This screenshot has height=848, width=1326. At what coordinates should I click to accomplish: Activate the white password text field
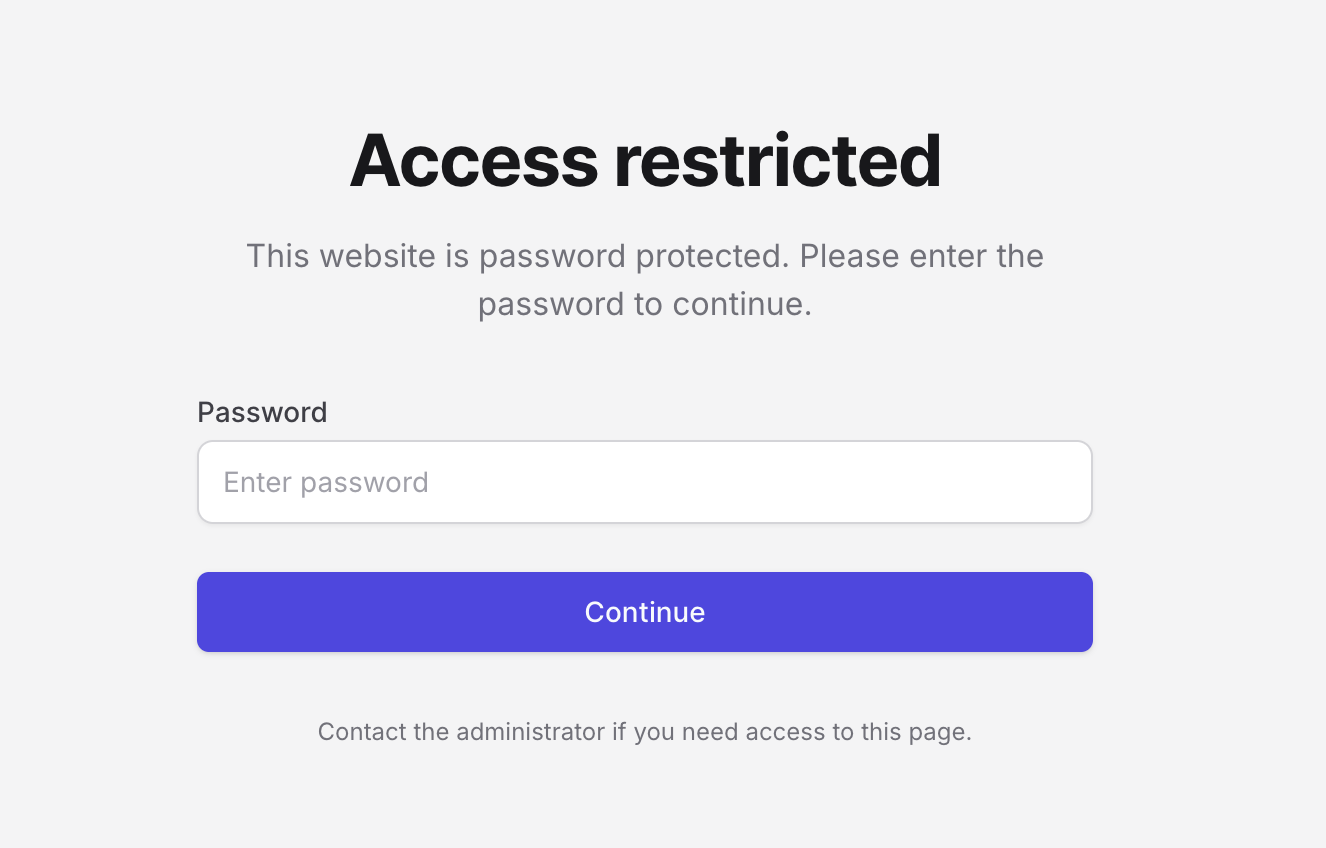[x=644, y=482]
